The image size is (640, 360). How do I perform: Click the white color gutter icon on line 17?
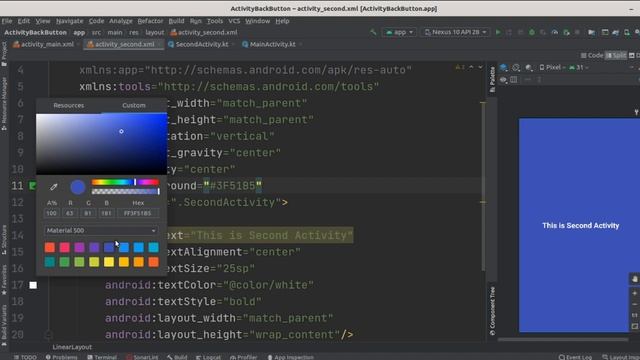(33, 285)
